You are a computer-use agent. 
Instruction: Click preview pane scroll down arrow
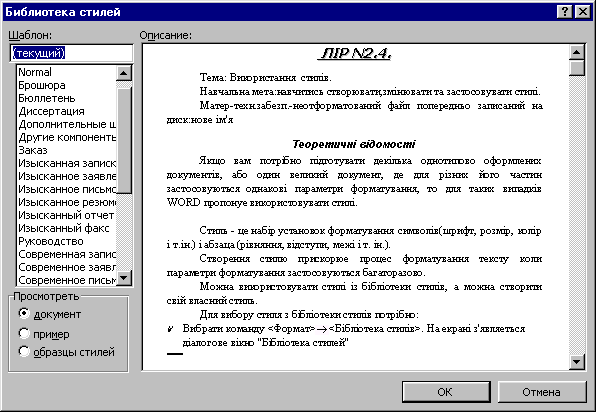click(x=577, y=362)
